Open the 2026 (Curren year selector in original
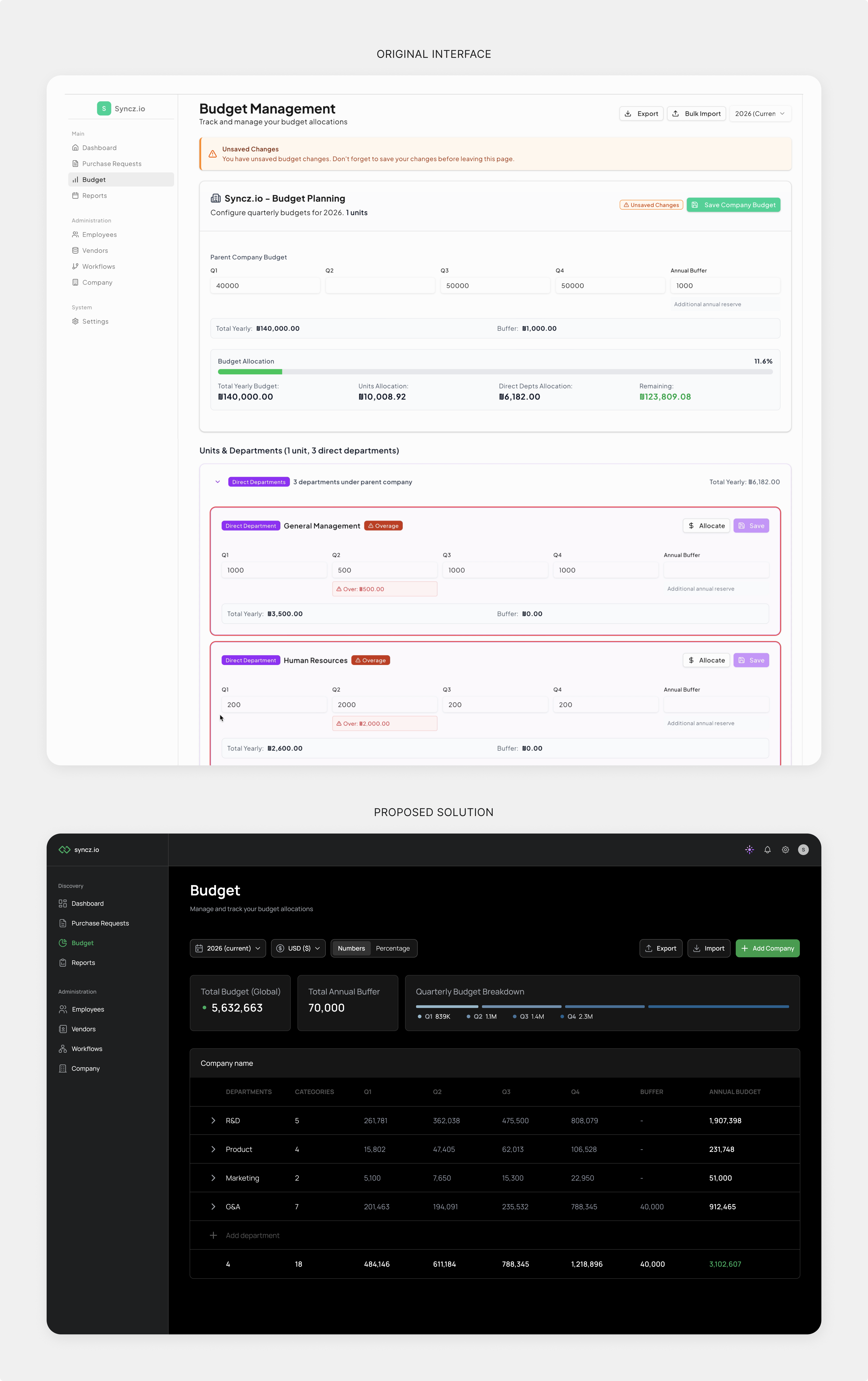The image size is (868, 1381). pyautogui.click(x=760, y=114)
